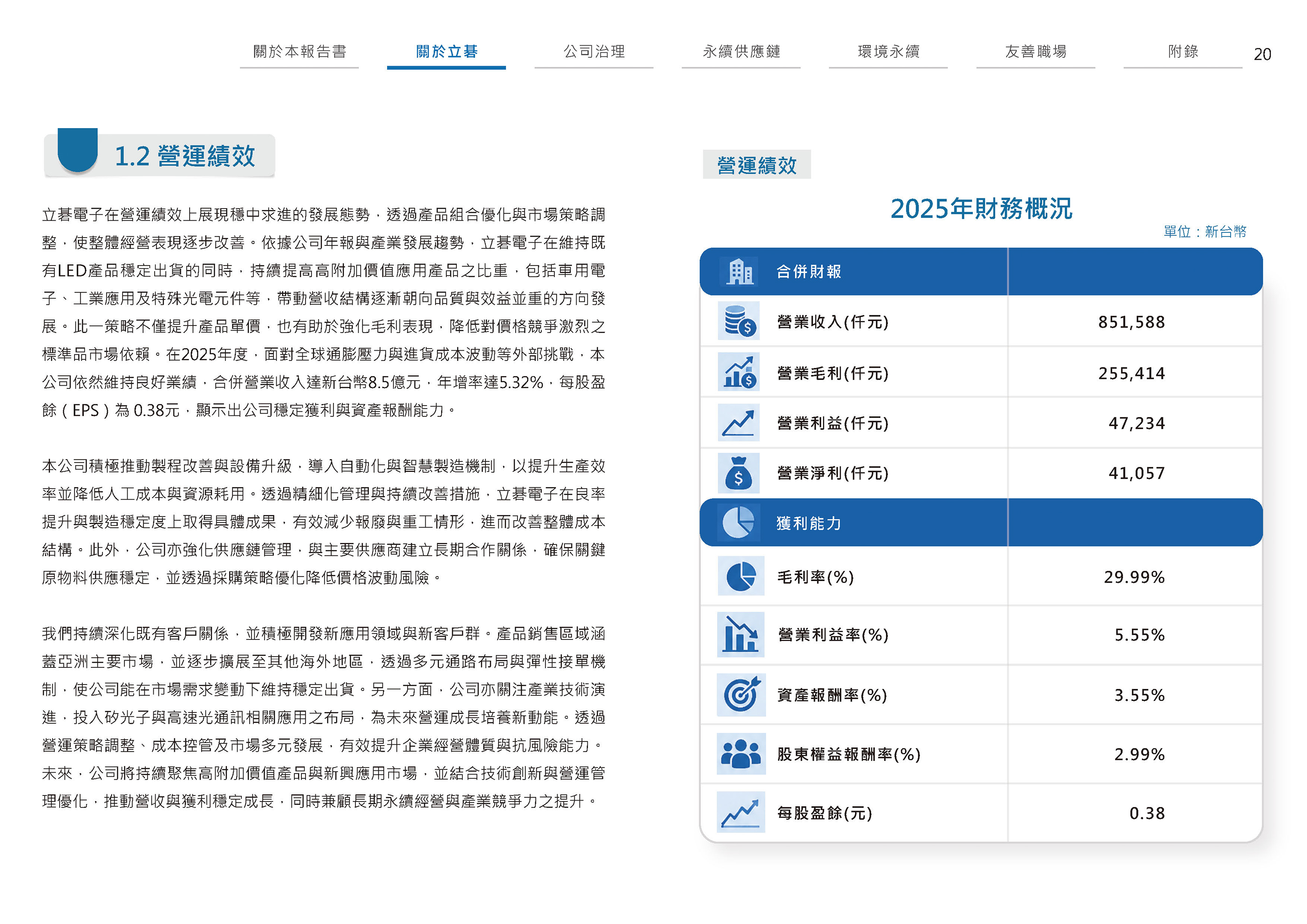Click the growth chart icon for 營業毛利
Viewport: 1307px width, 924px height.
pos(739,372)
